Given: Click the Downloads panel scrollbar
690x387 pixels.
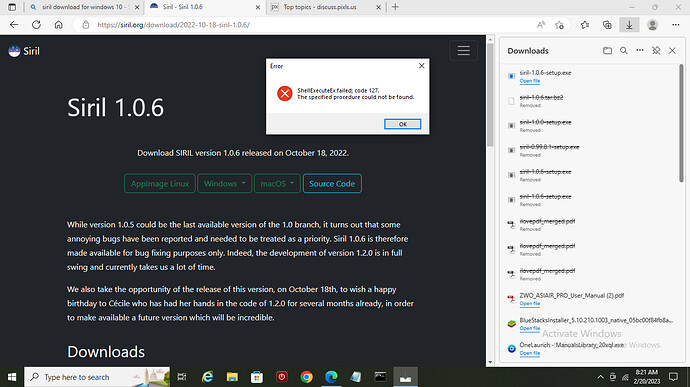Looking at the screenshot, I should coord(681,123).
